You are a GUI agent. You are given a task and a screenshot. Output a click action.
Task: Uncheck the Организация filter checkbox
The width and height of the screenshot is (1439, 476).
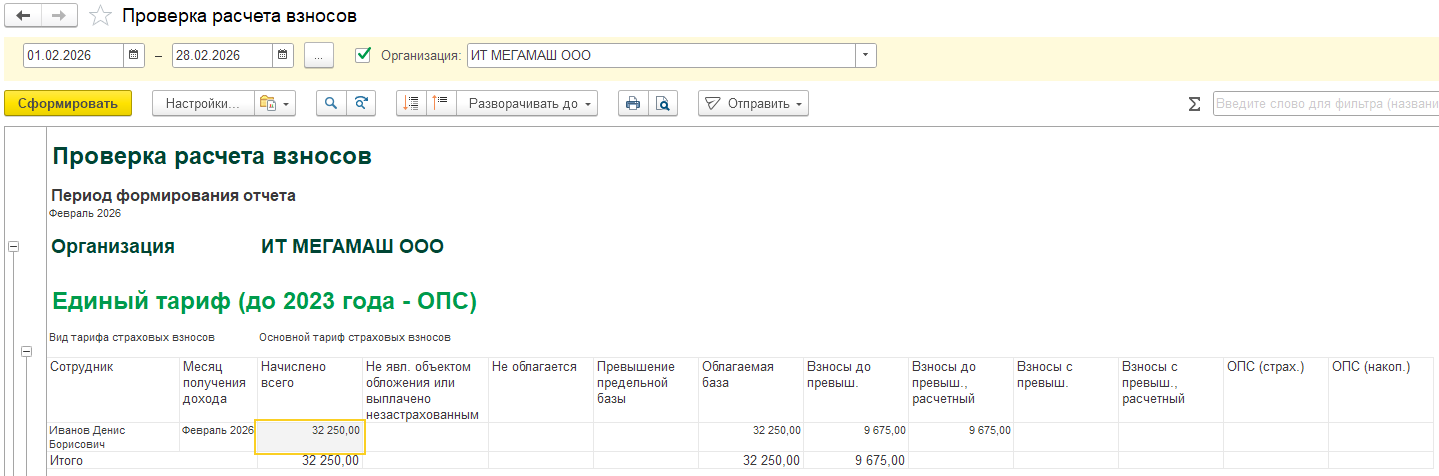(364, 55)
